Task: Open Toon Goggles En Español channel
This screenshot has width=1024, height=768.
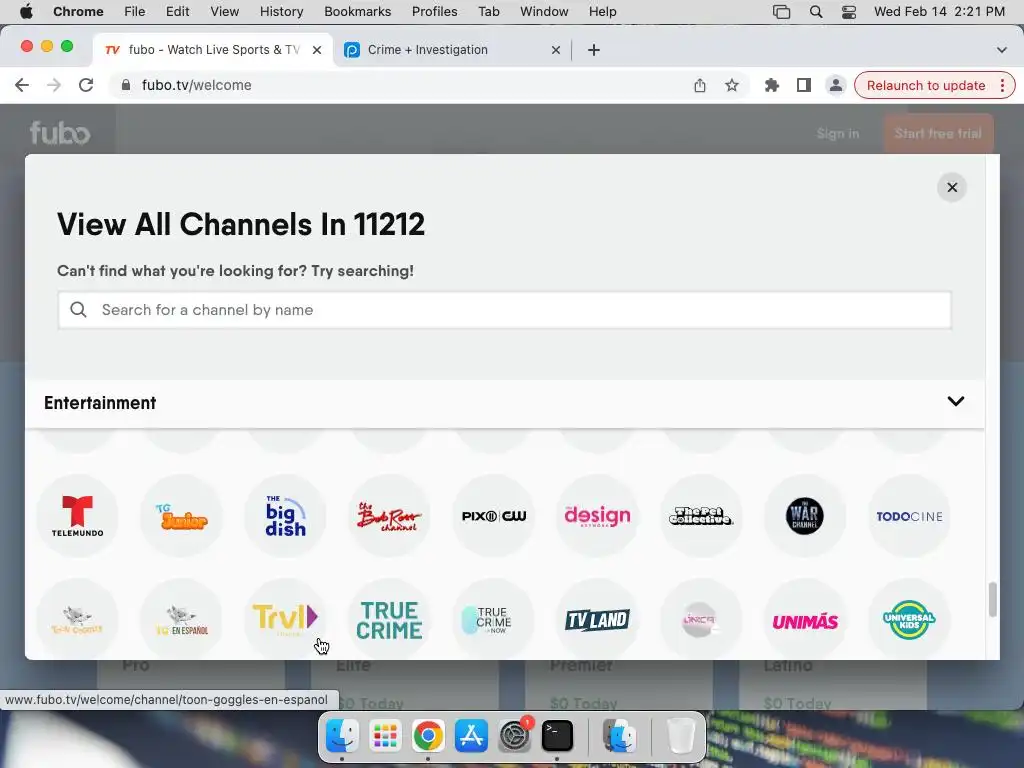Action: coord(181,619)
